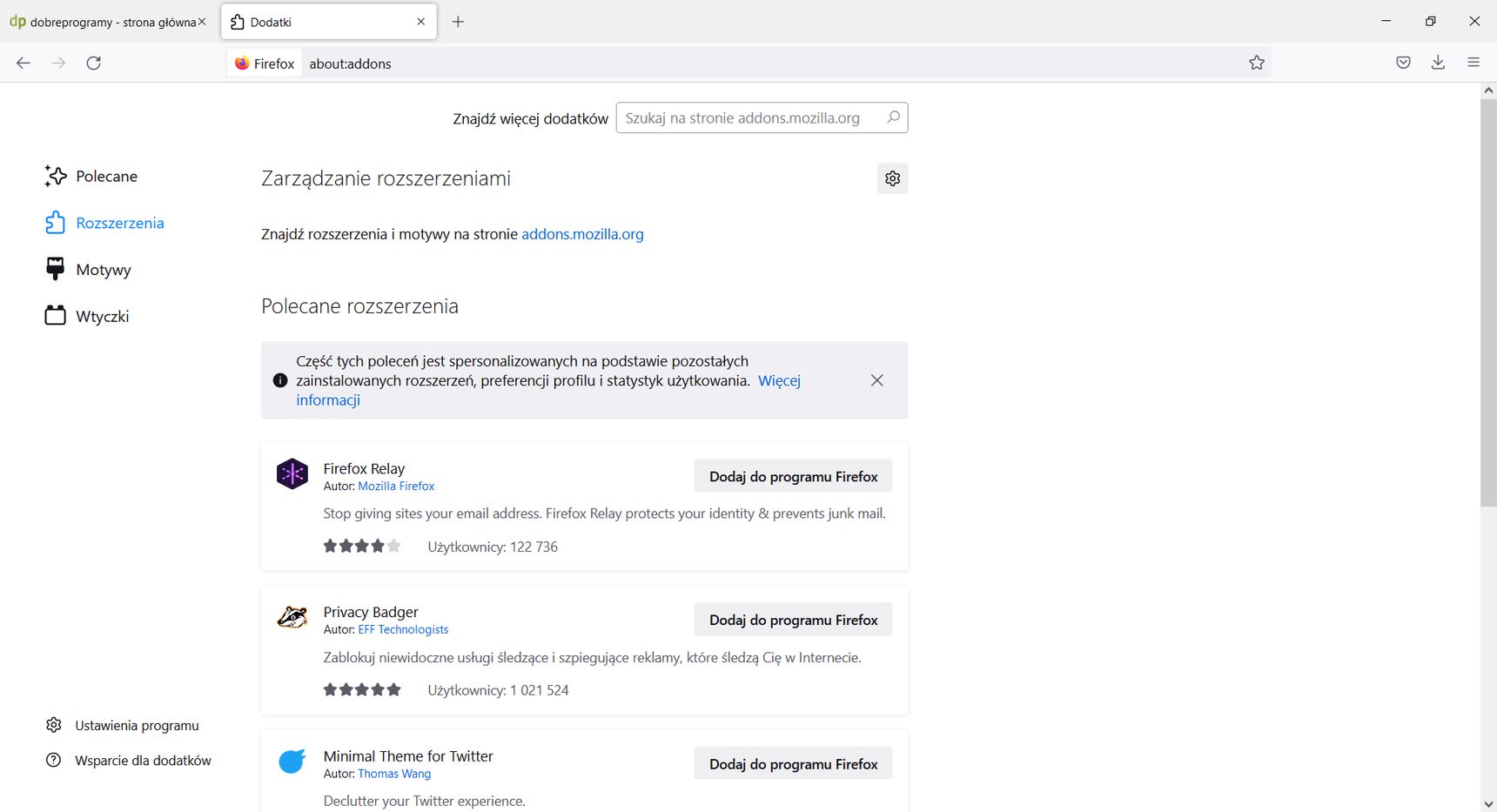Open a new tab with plus button

coord(458,22)
